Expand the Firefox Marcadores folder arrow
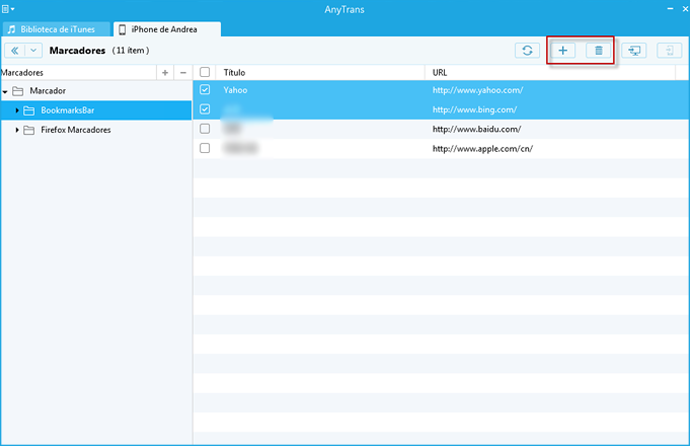Image resolution: width=690 pixels, height=446 pixels. pos(17,130)
